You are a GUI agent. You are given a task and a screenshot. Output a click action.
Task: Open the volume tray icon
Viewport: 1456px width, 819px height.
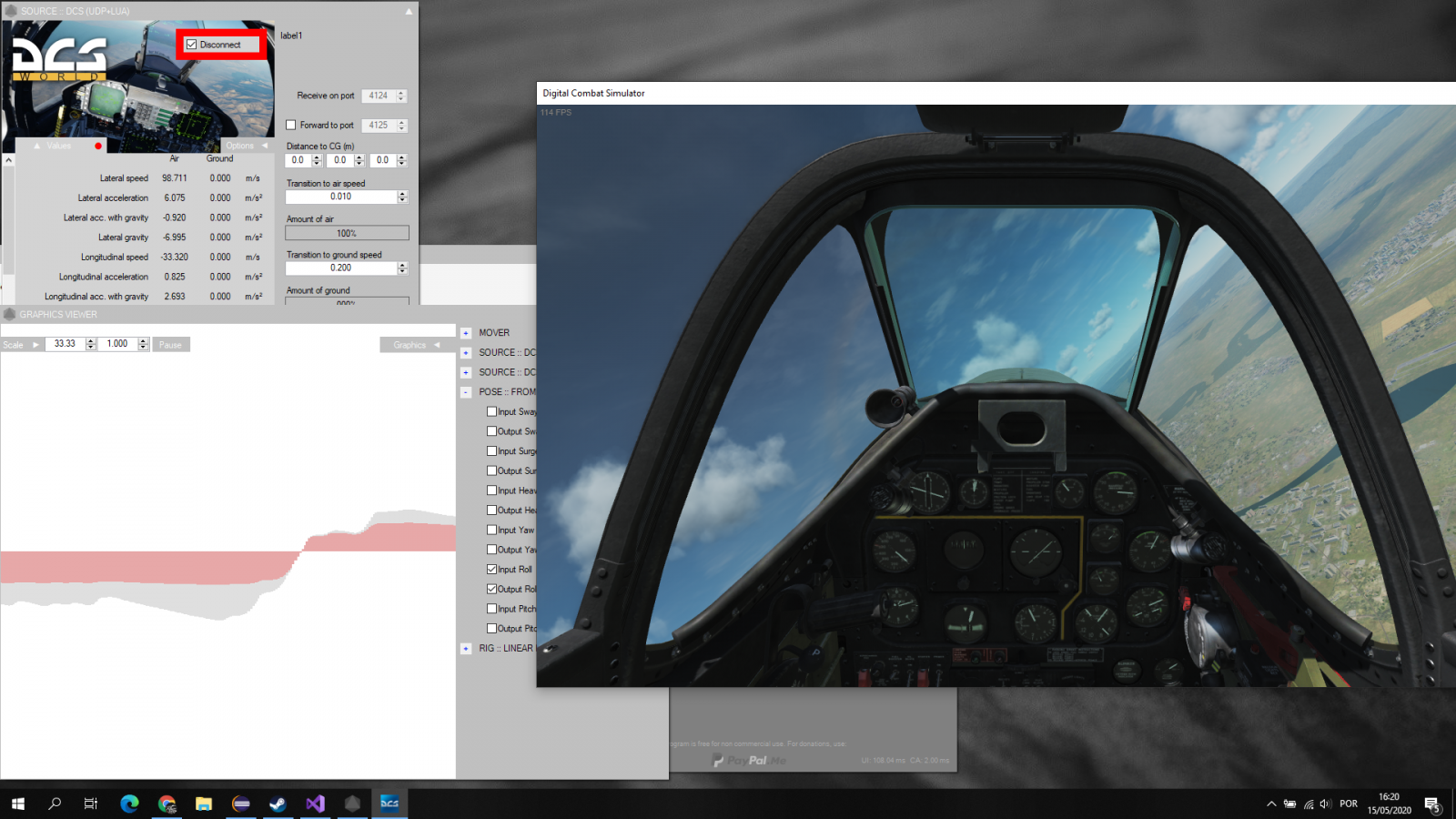click(1325, 804)
